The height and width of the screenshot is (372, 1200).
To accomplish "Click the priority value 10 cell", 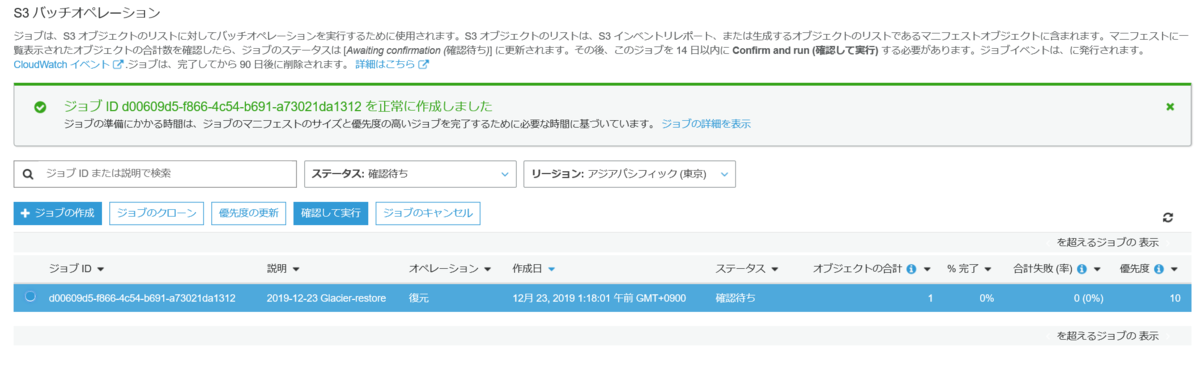I will click(1174, 298).
